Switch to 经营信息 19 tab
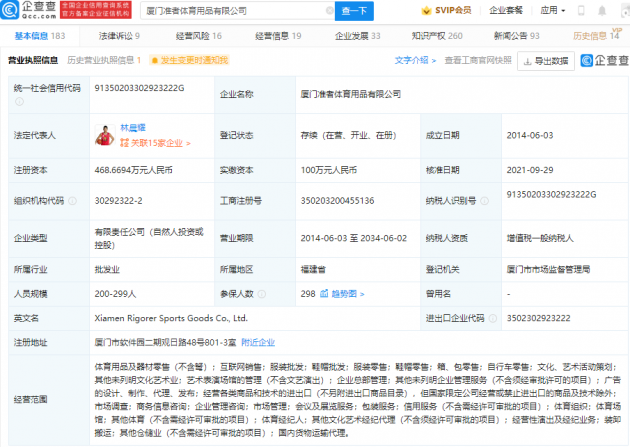 click(278, 36)
